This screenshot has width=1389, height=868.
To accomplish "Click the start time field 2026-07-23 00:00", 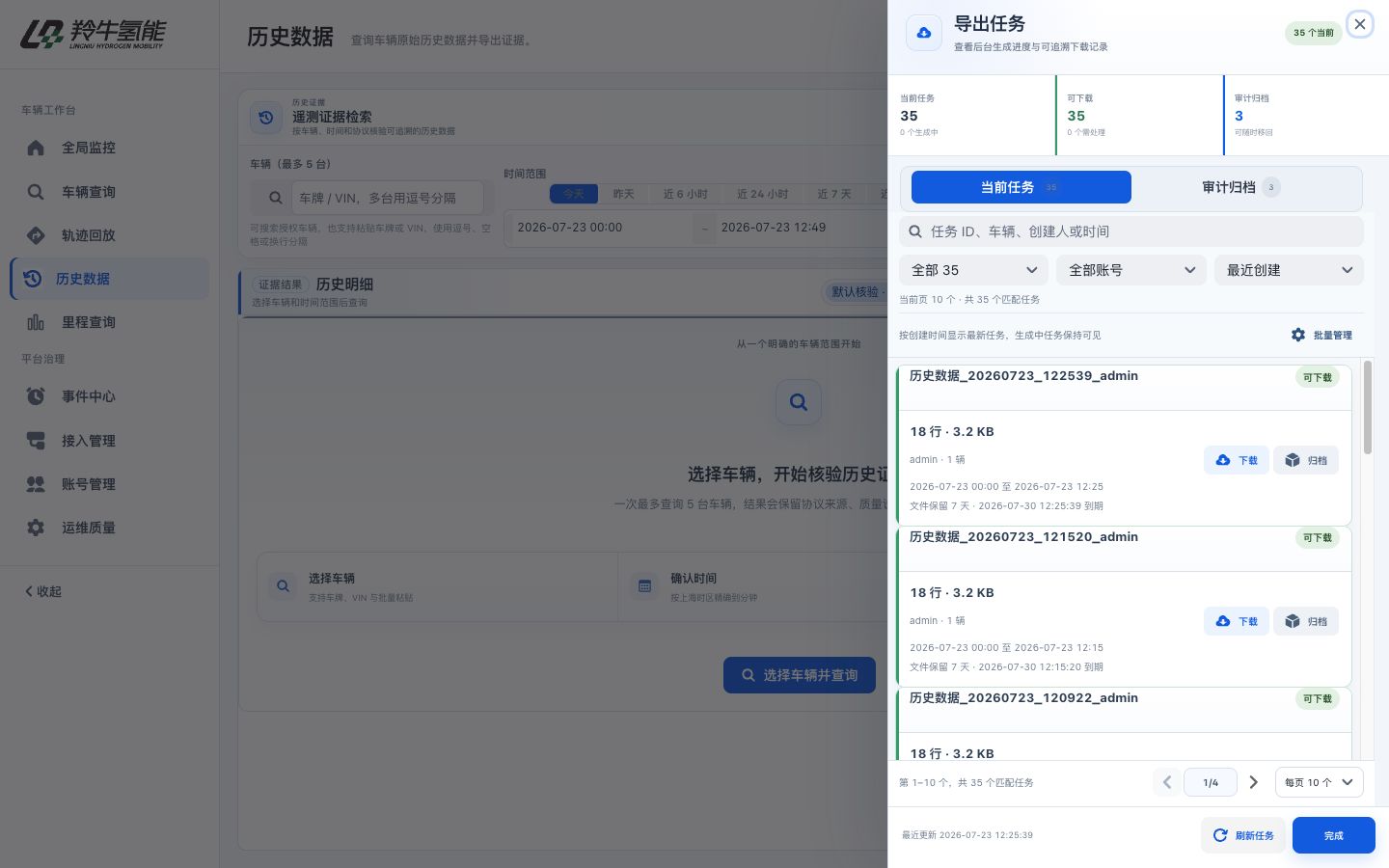I will [x=597, y=228].
